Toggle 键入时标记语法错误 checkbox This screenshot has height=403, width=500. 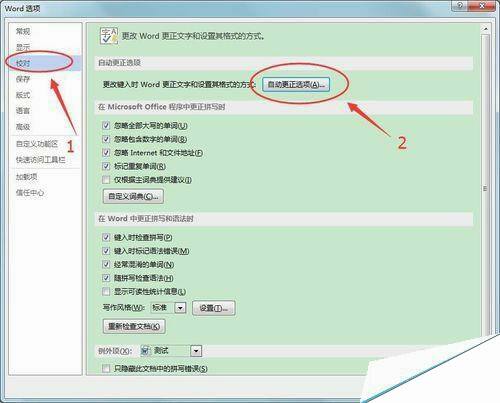[106, 251]
